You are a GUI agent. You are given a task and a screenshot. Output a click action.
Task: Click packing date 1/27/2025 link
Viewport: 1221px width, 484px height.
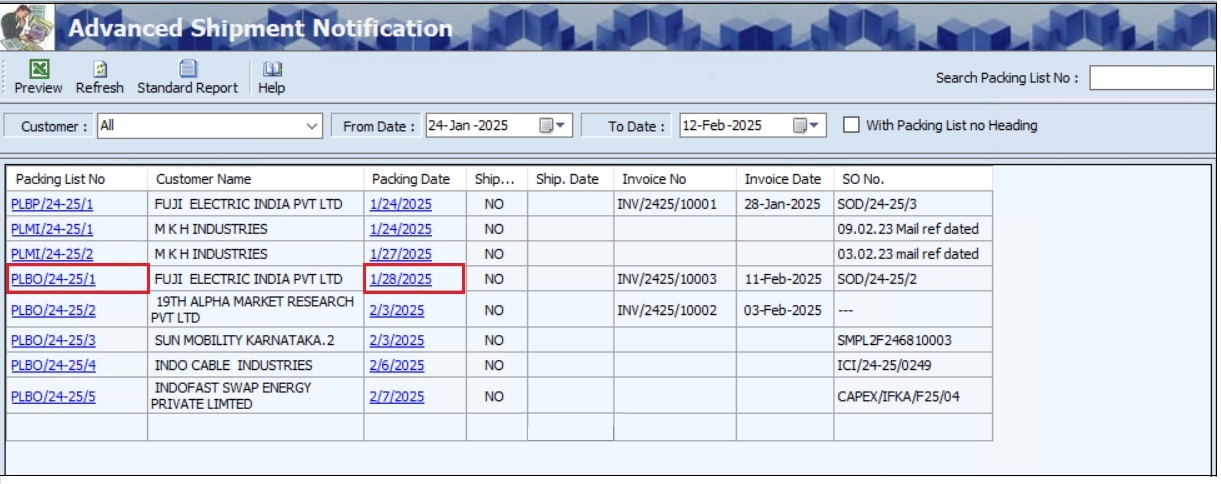coord(401,254)
